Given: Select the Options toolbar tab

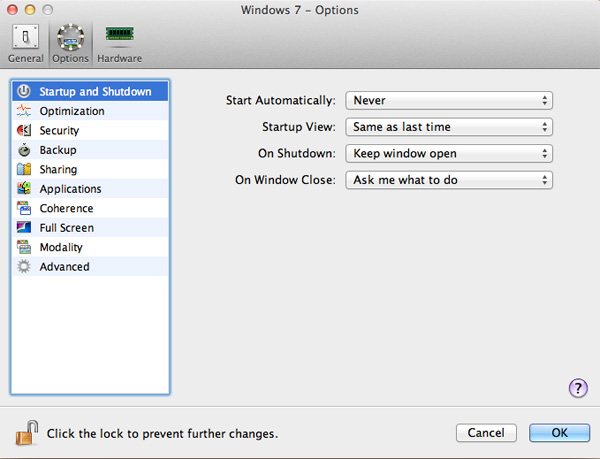Looking at the screenshot, I should click(70, 43).
